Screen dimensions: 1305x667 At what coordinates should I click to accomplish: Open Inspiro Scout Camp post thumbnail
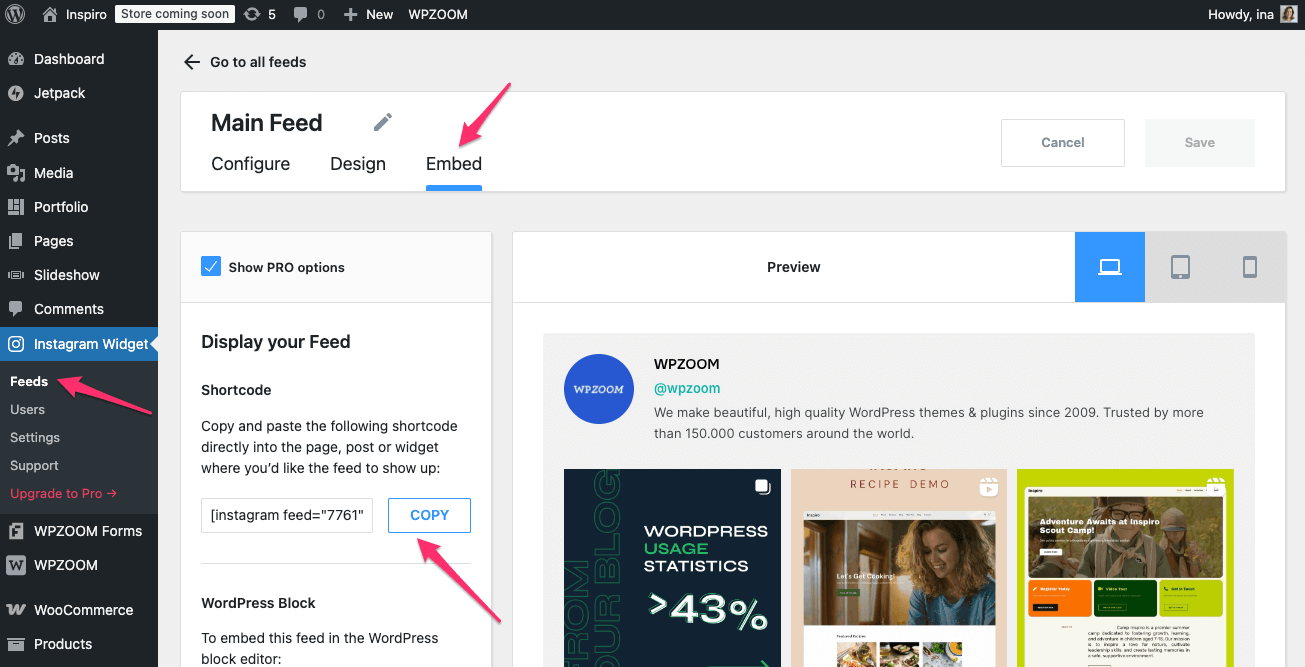click(1125, 567)
